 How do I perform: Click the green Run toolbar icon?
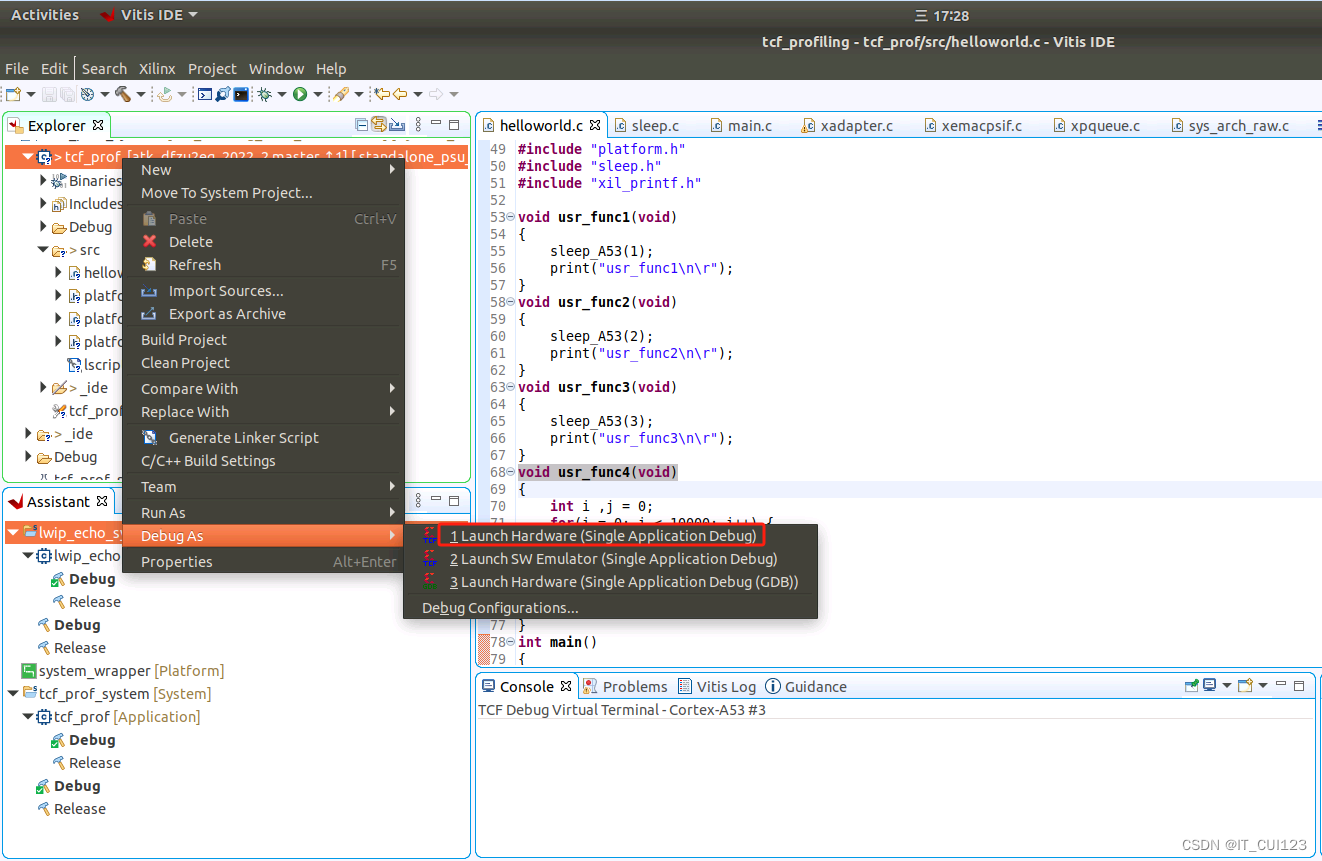click(x=300, y=94)
